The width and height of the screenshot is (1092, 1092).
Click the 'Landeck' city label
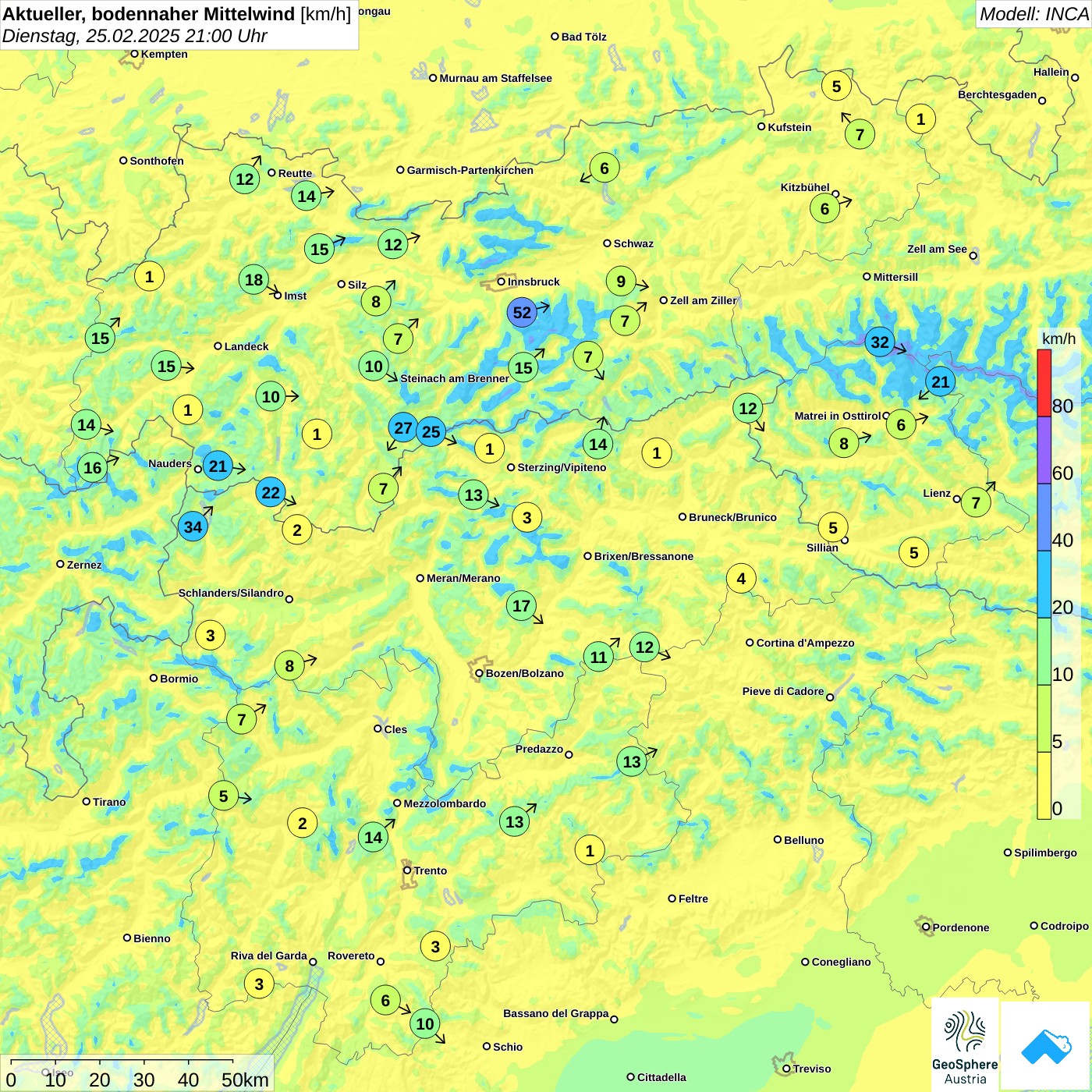coord(246,346)
